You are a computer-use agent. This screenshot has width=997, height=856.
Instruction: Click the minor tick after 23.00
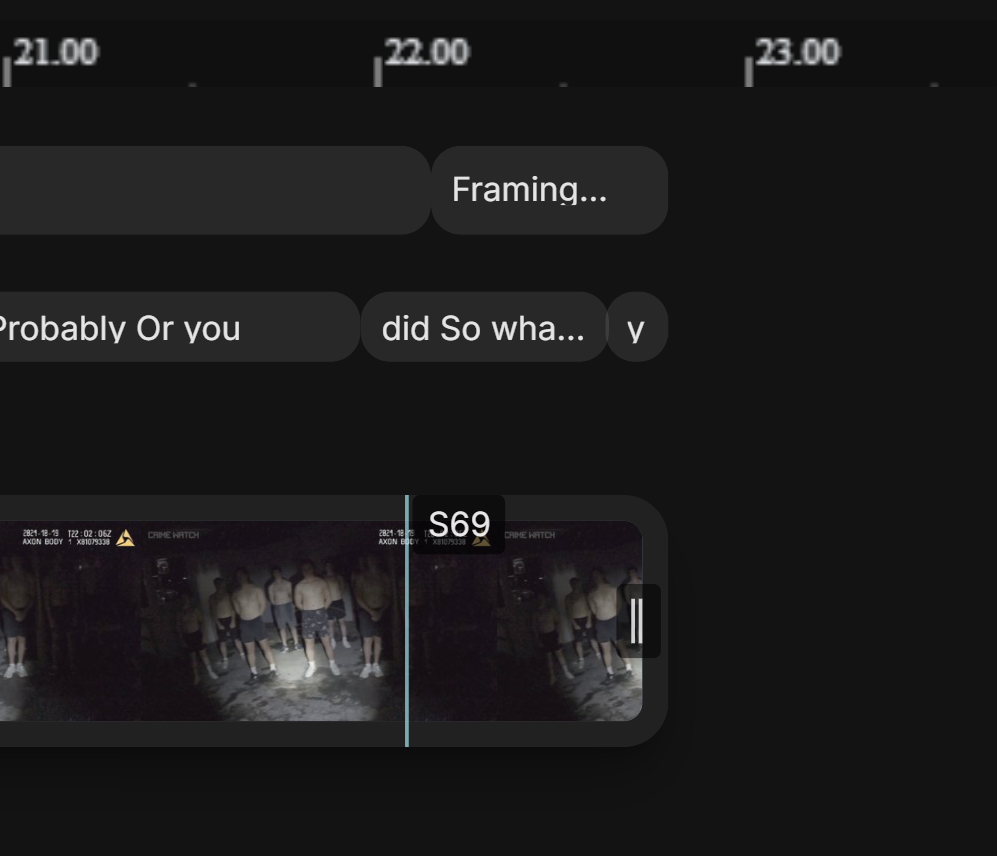click(x=934, y=84)
